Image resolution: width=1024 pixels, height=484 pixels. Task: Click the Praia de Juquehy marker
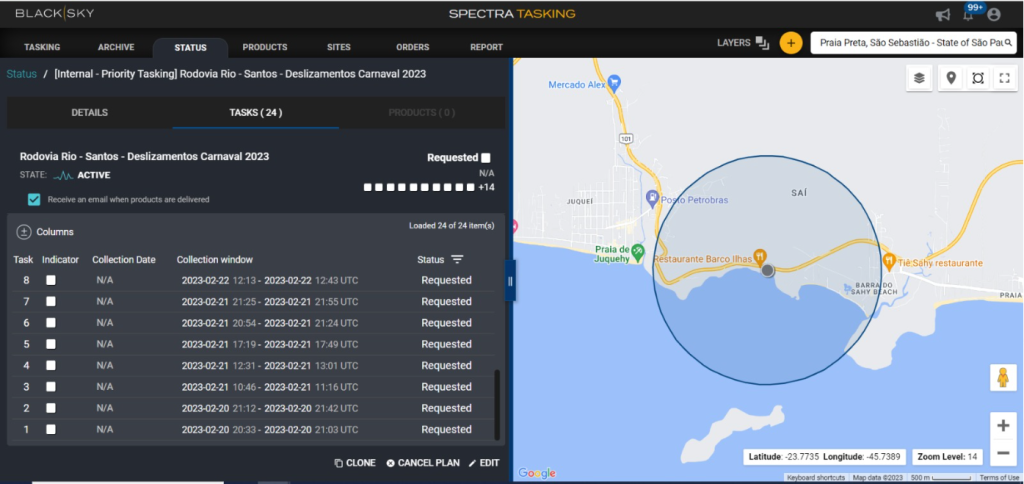[x=638, y=251]
